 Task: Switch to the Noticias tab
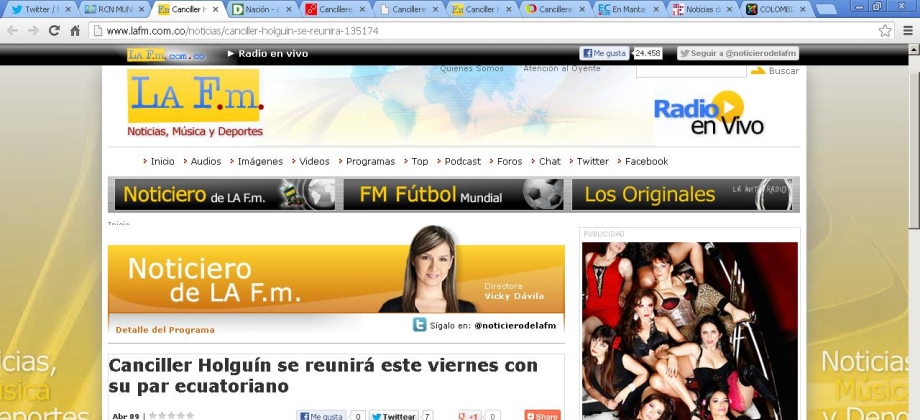701,9
